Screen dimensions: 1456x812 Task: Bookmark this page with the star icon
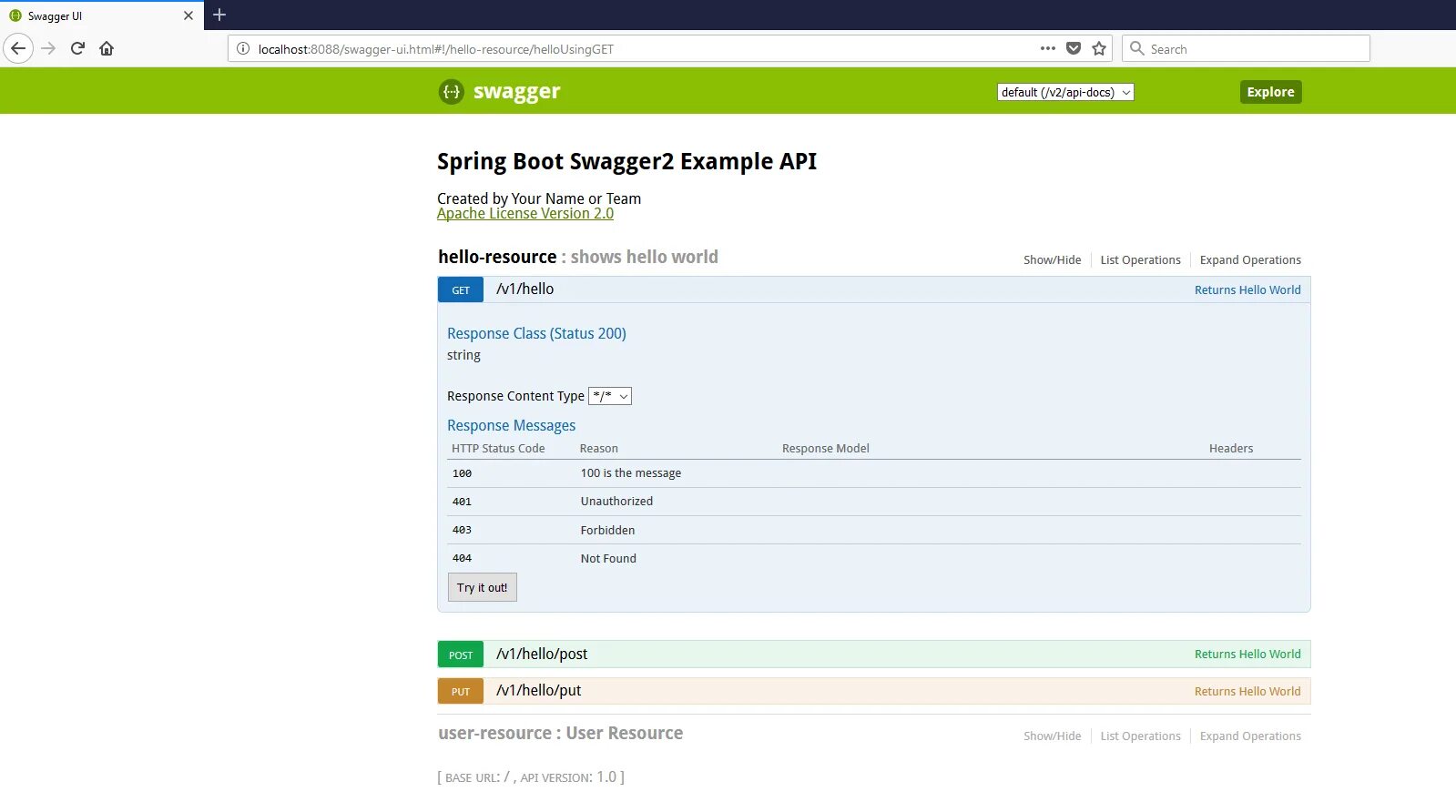(x=1099, y=48)
